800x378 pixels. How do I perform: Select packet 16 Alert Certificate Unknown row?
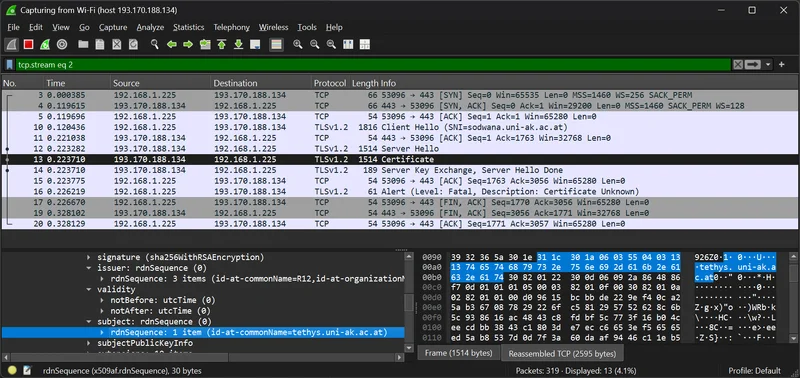[x=401, y=191]
